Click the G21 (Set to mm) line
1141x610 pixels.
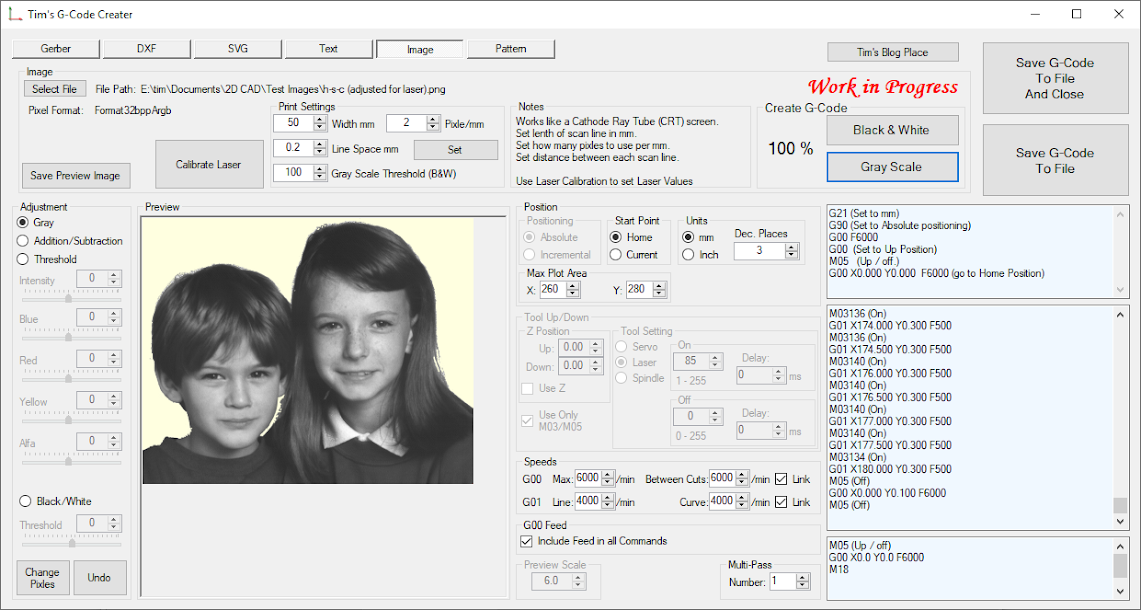(864, 214)
